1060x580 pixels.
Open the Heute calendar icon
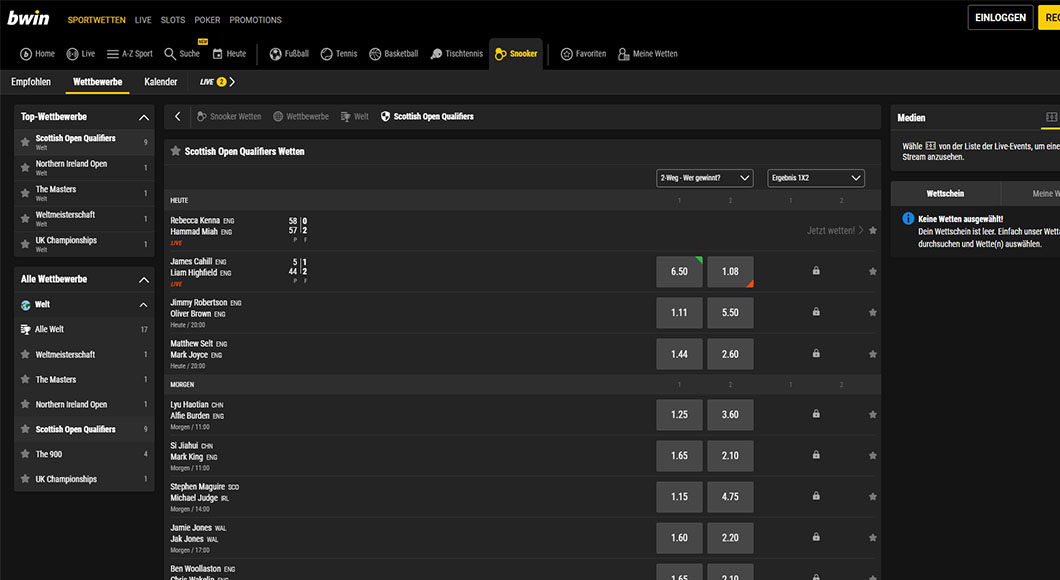click(217, 54)
